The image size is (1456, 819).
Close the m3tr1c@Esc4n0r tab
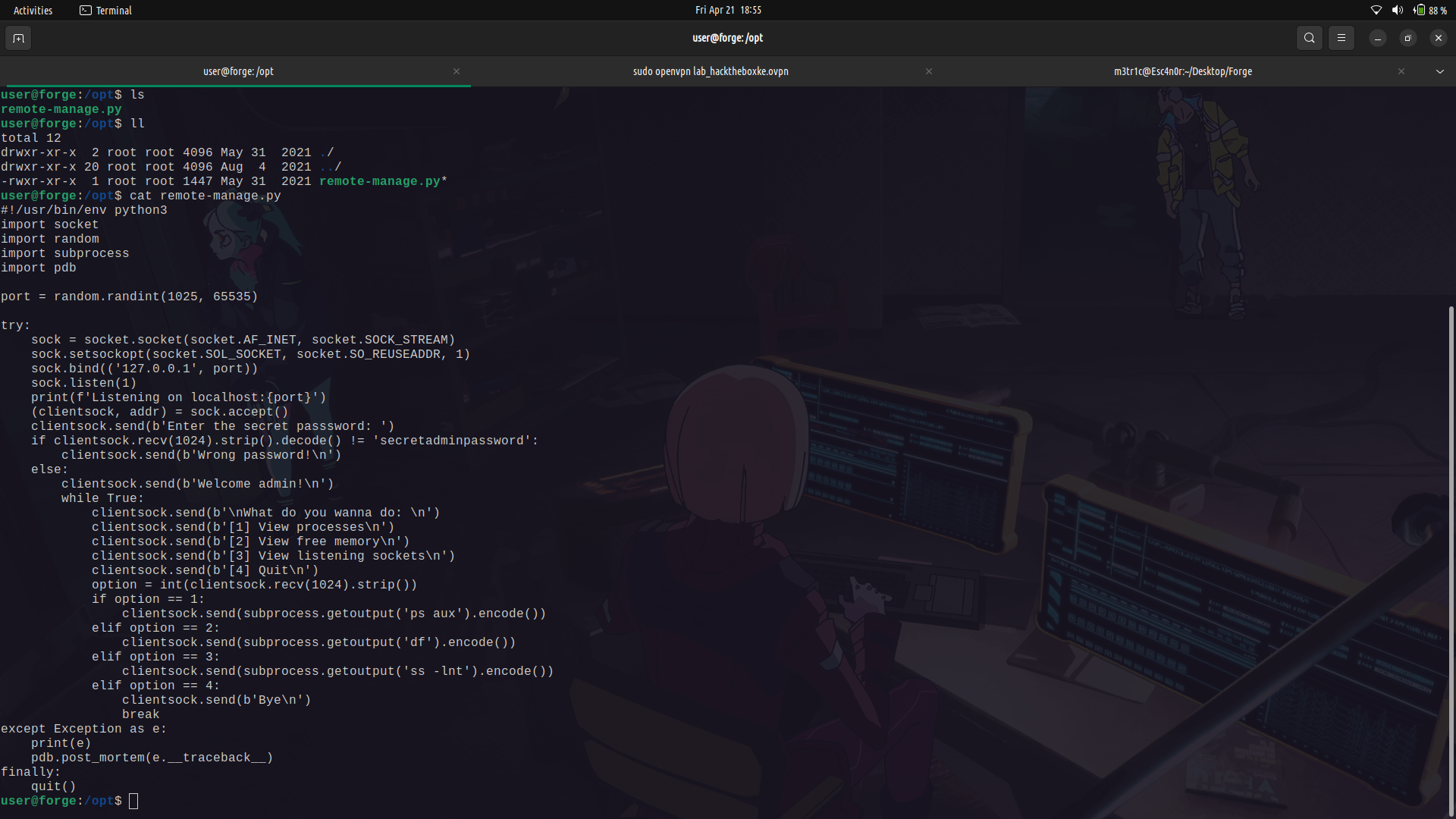(1402, 71)
